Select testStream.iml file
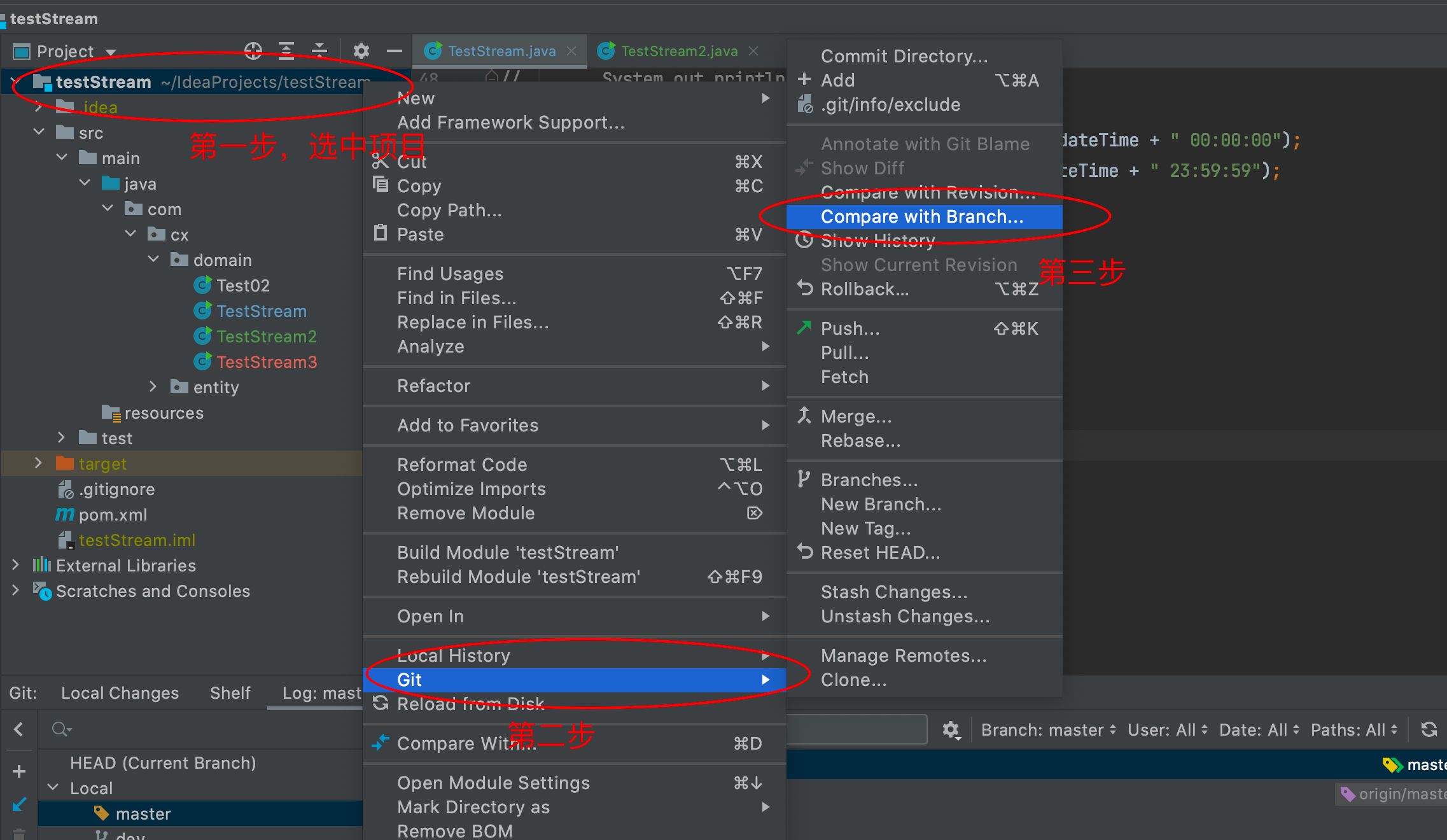1447x840 pixels. [x=127, y=540]
